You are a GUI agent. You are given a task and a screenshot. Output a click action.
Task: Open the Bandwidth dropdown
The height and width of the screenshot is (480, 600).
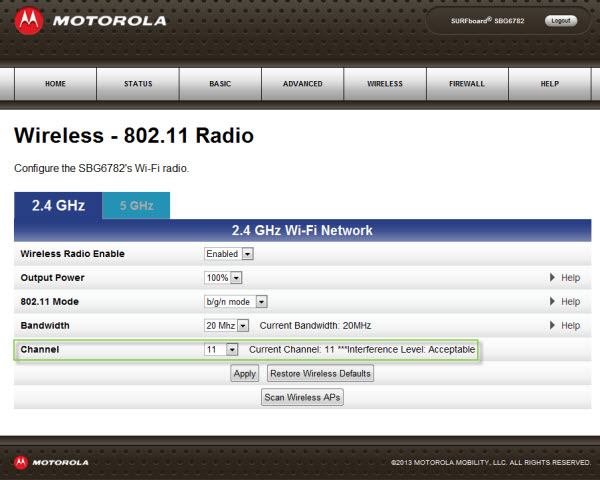[228, 326]
